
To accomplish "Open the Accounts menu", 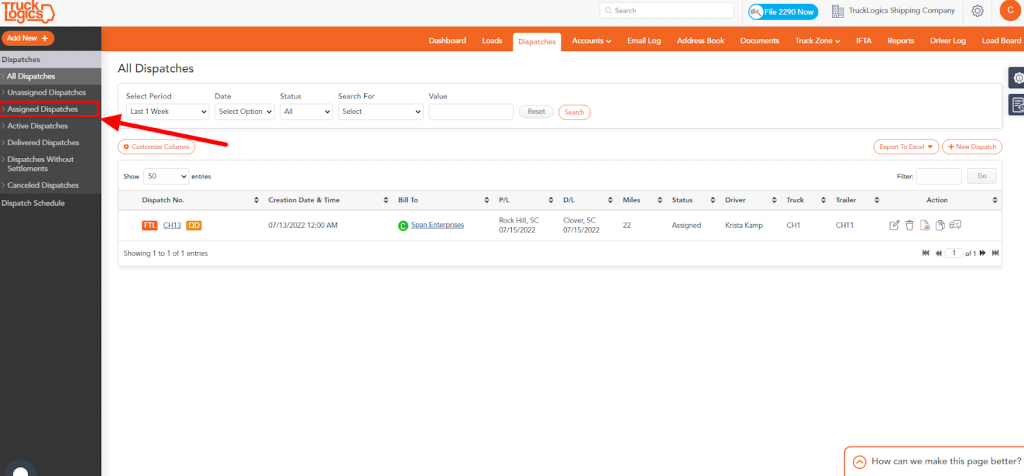I will (x=591, y=40).
